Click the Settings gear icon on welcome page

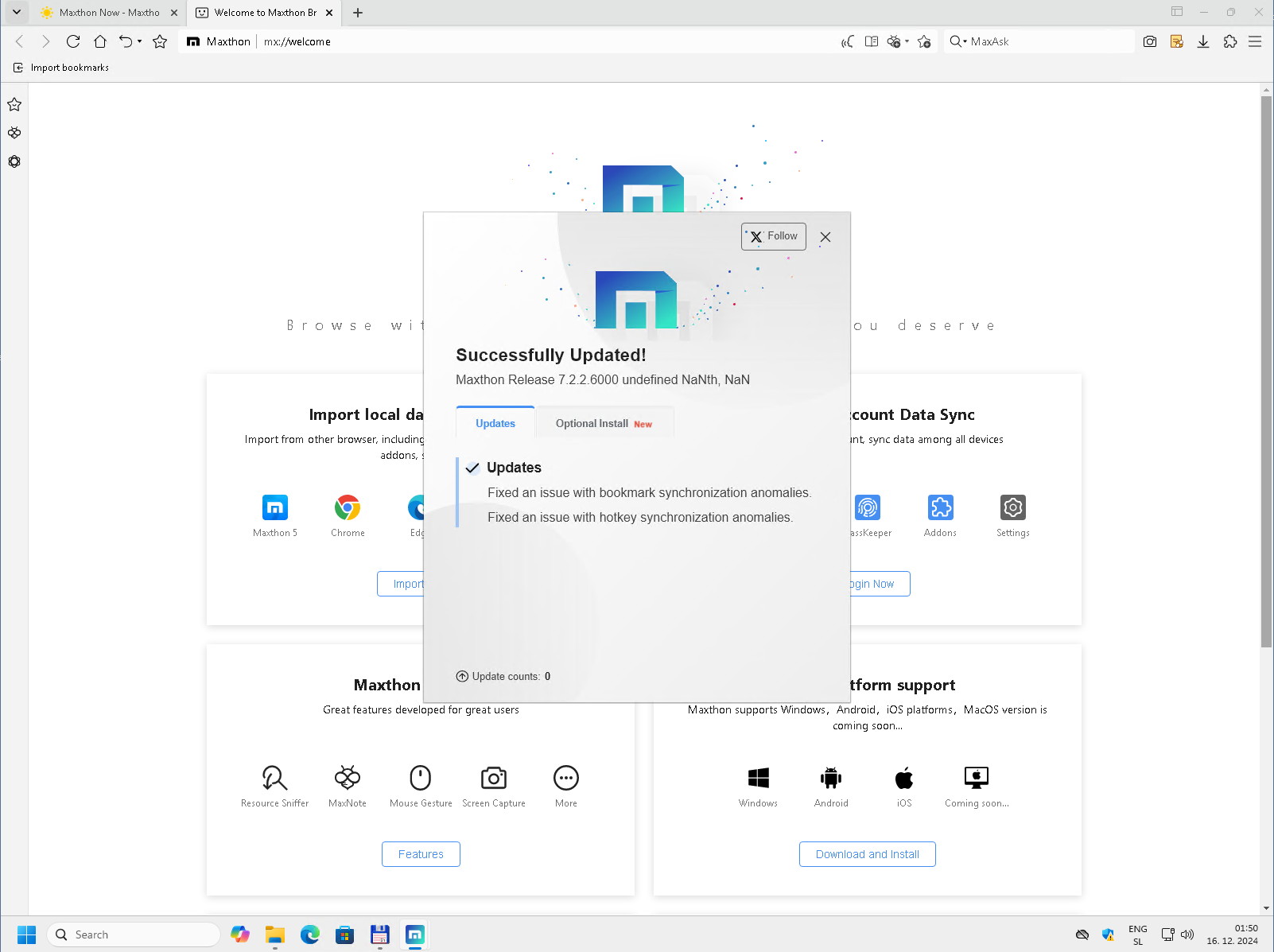[x=1012, y=507]
